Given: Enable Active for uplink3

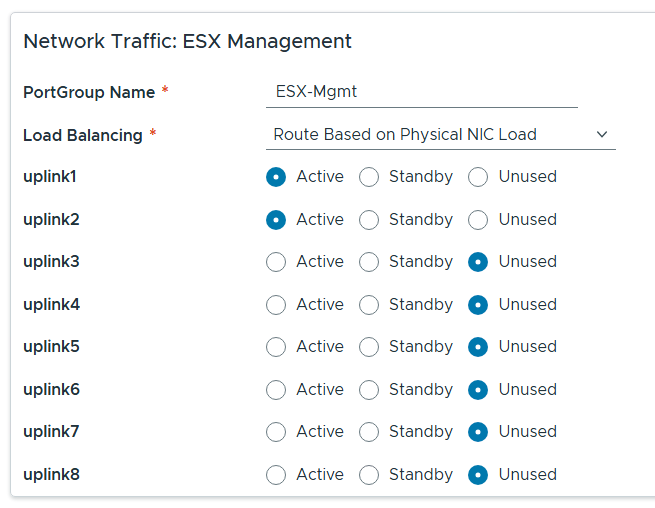Looking at the screenshot, I should click(276, 262).
